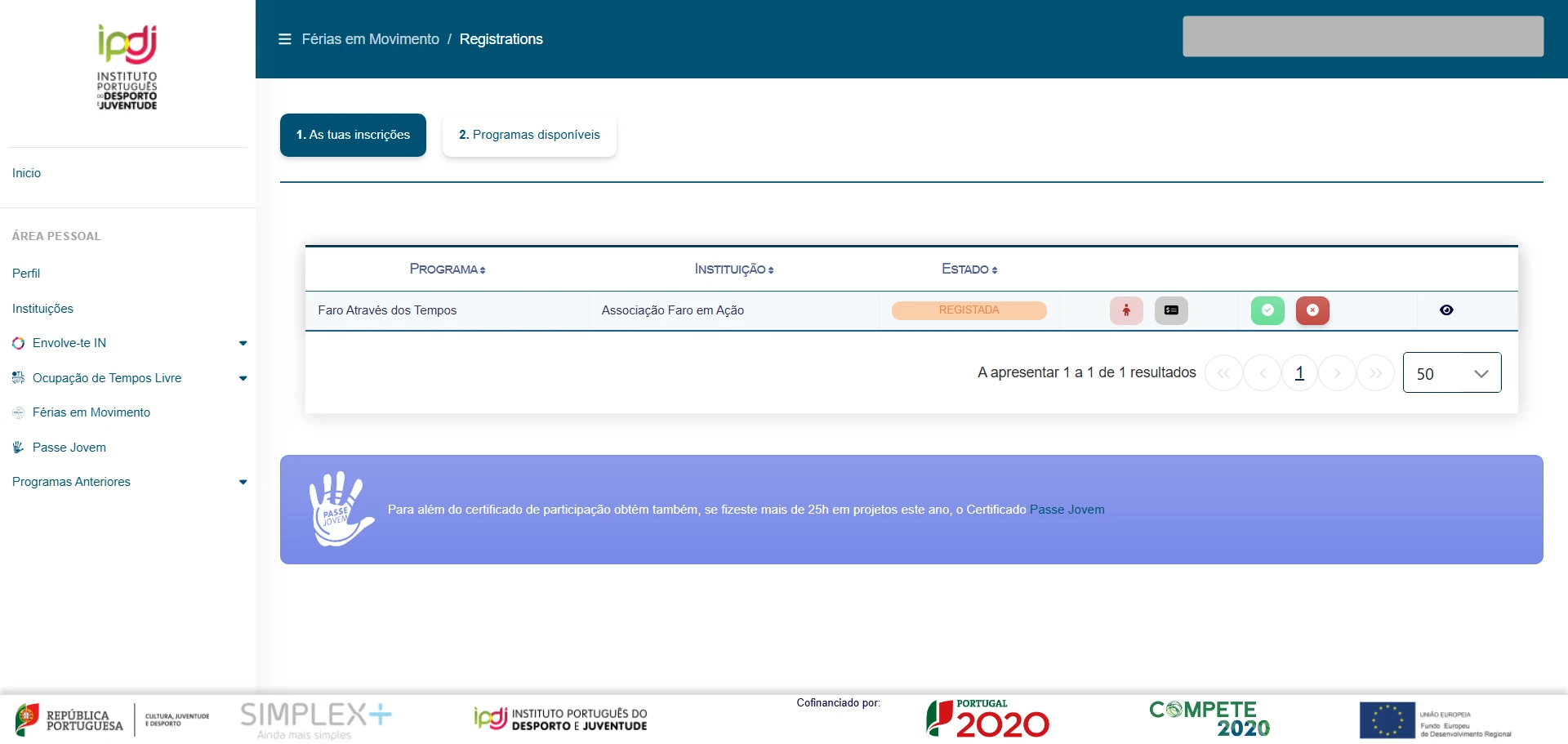Open the 50 results per page dropdown

click(1452, 372)
